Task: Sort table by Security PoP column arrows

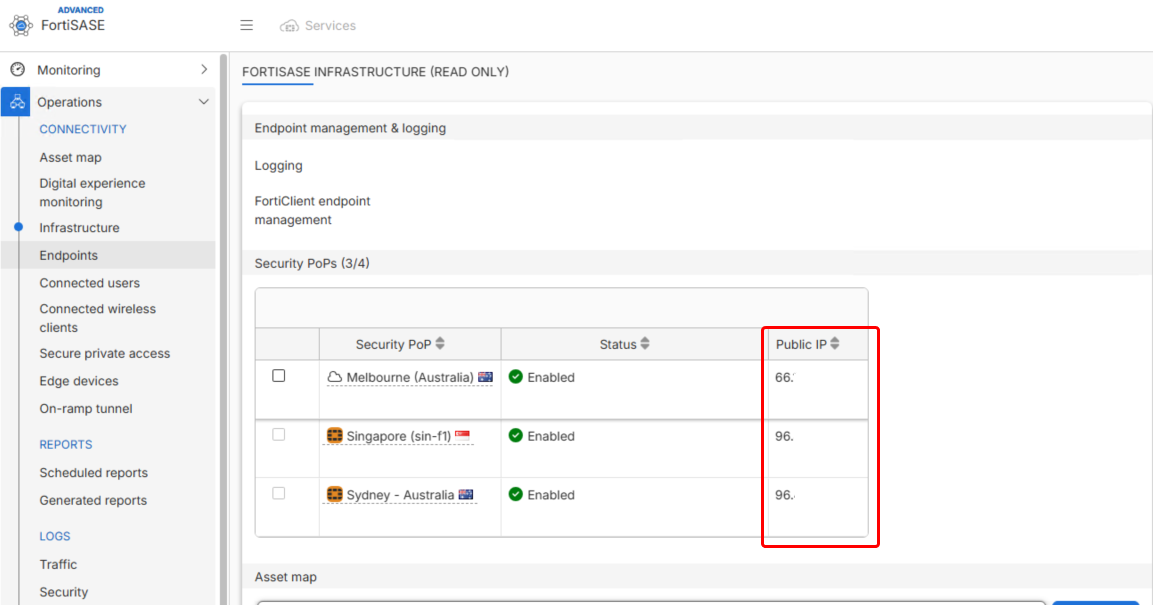Action: 440,343
